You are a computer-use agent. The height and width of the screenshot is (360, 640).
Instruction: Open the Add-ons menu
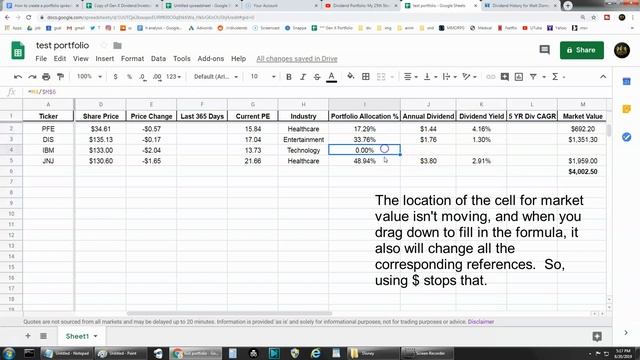pyautogui.click(x=211, y=59)
